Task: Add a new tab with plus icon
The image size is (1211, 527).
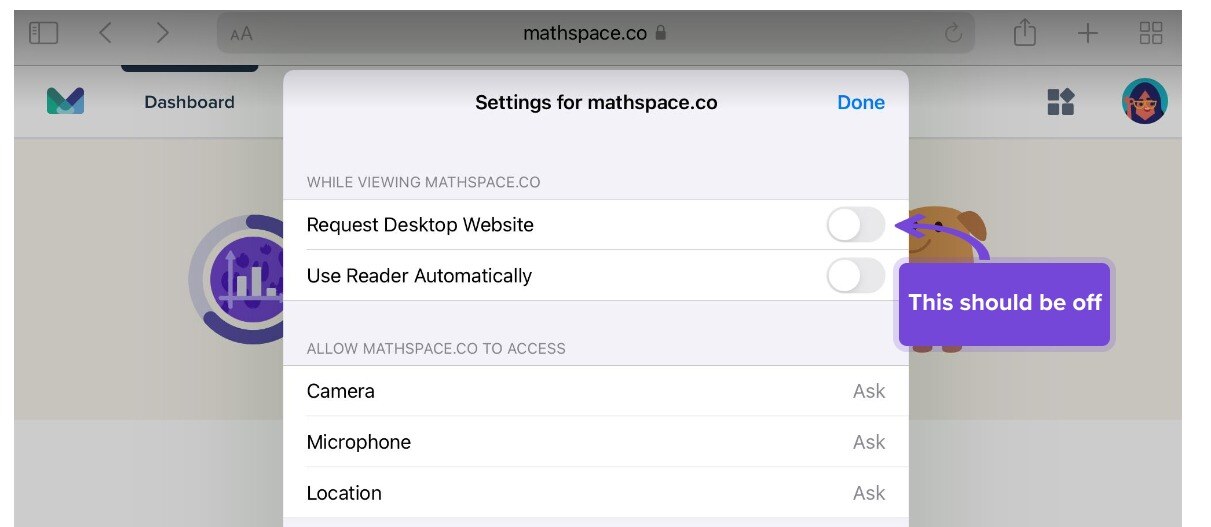Action: [x=1087, y=33]
